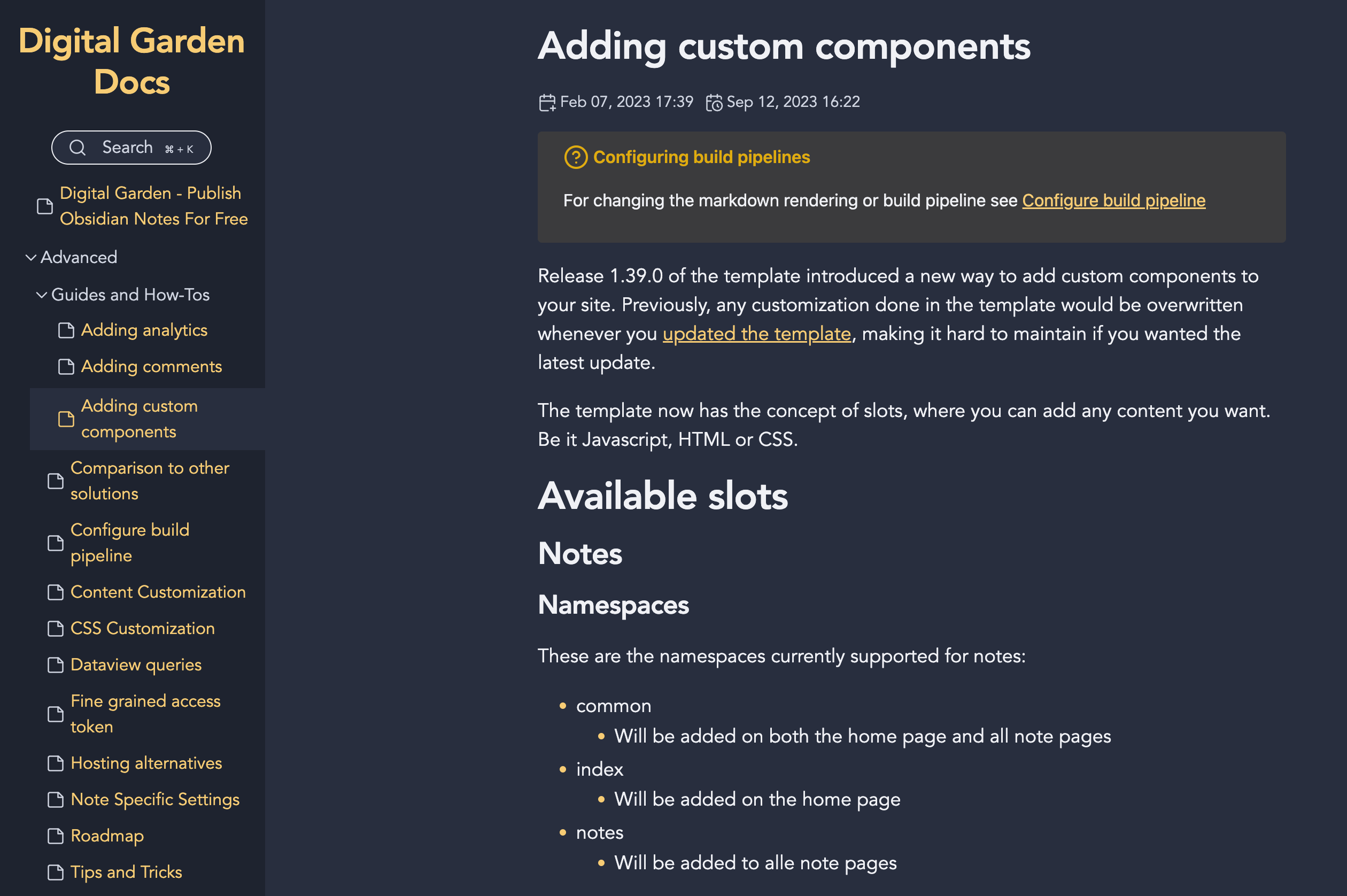Screen dimensions: 1347x896
Task: Click the Digital Garden Docs site title
Action: [x=131, y=60]
